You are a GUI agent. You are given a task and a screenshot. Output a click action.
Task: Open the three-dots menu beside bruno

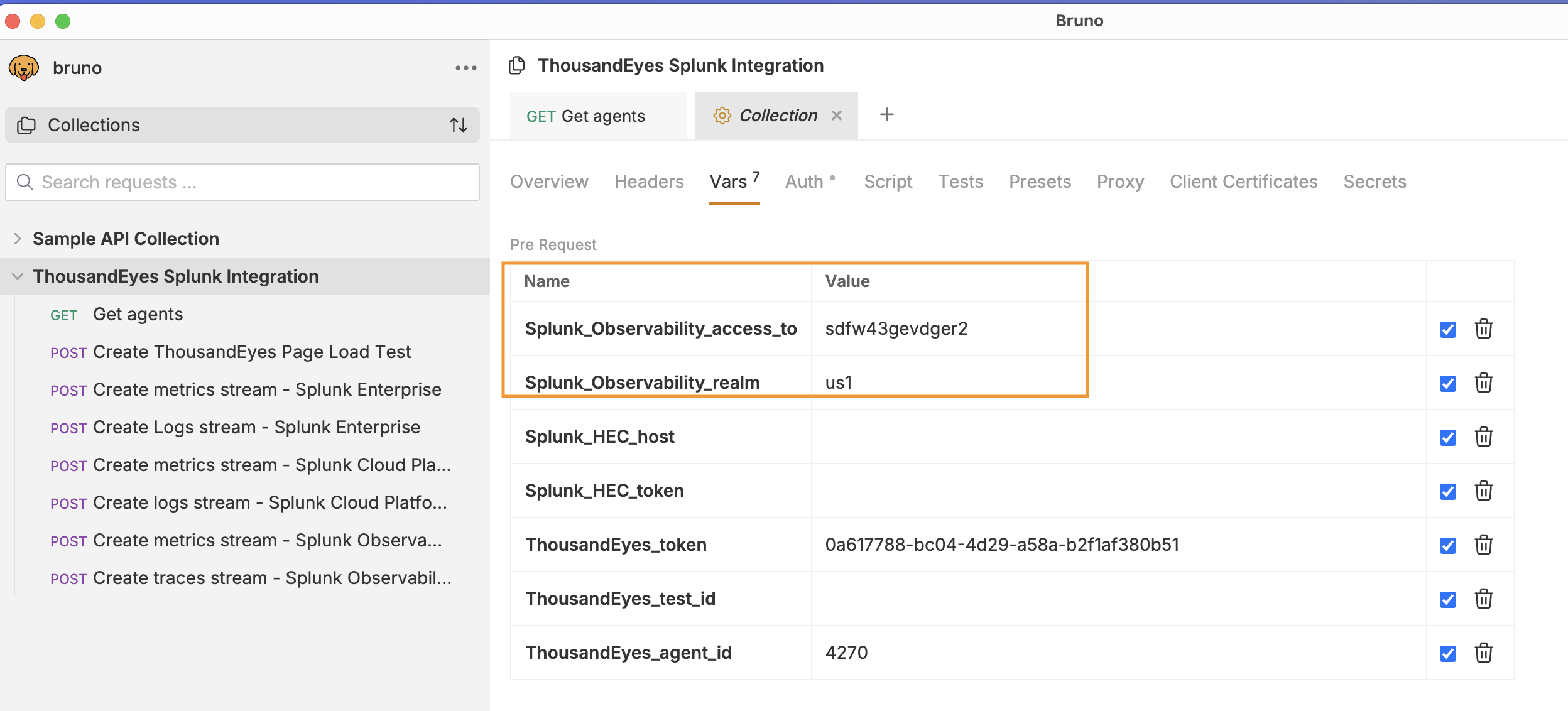click(465, 67)
